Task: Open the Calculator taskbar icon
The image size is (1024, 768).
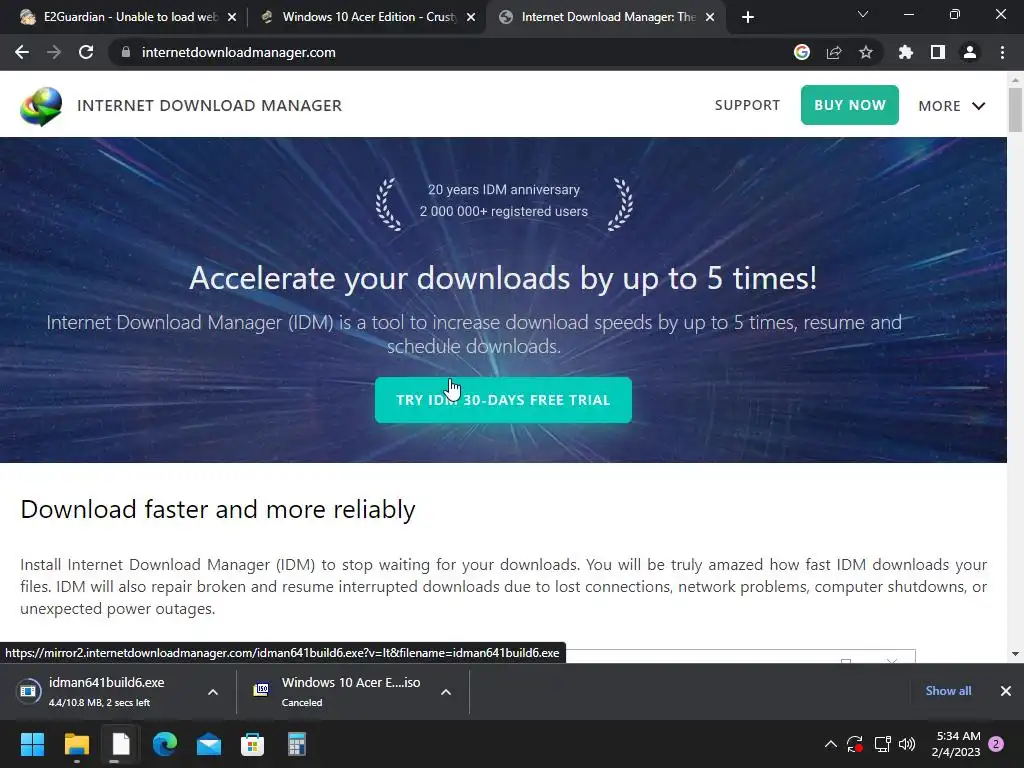Action: 297,744
